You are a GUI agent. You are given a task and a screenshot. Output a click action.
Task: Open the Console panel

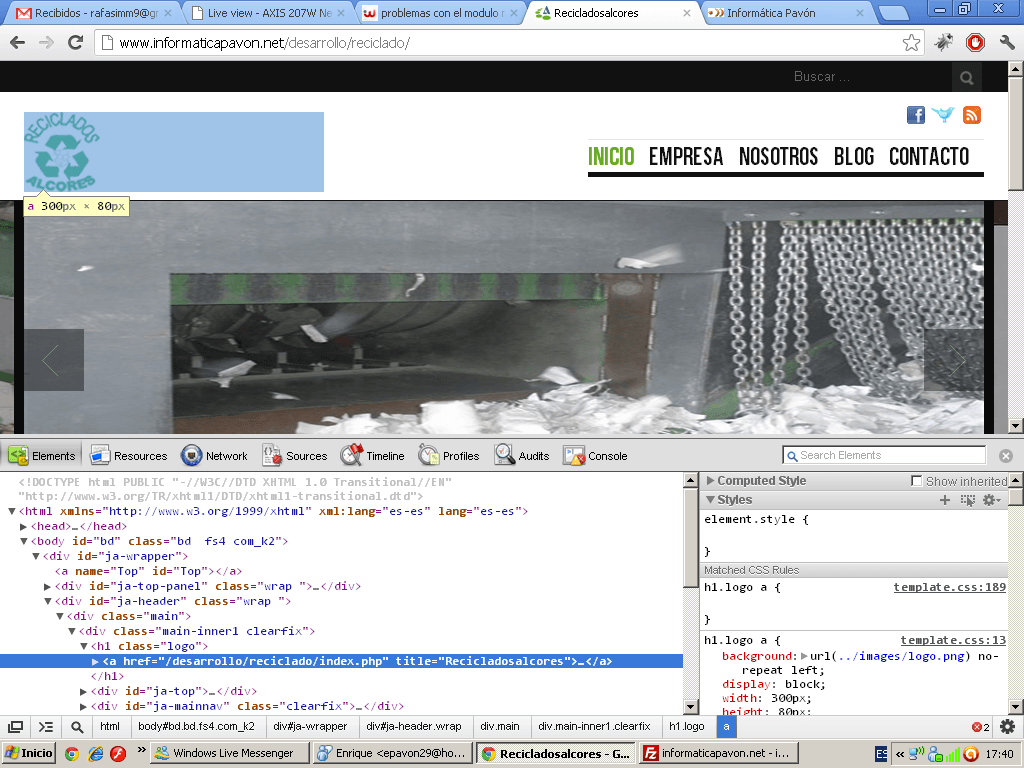coord(595,456)
